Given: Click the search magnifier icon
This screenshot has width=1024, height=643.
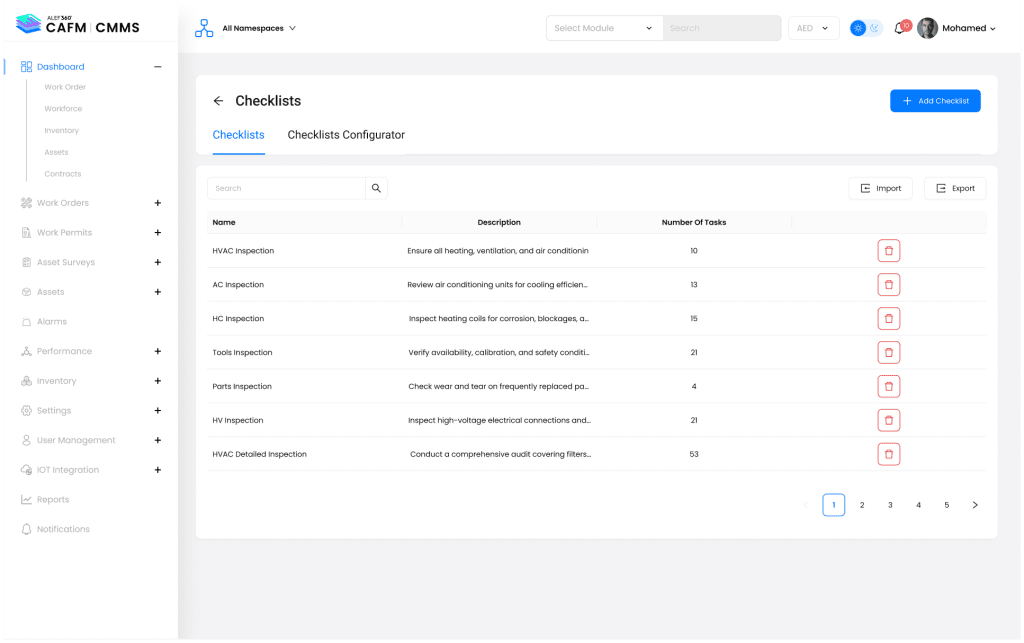Looking at the screenshot, I should (376, 188).
